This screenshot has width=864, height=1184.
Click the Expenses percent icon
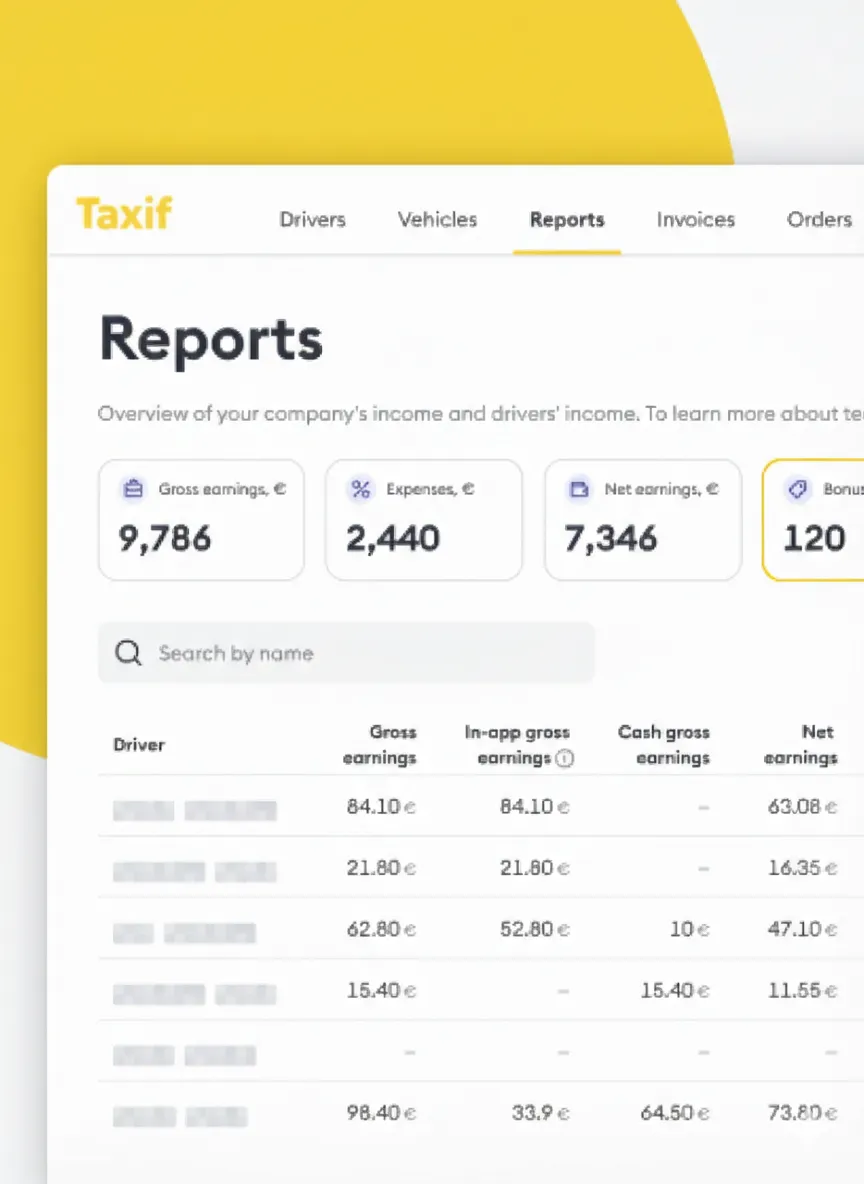click(x=360, y=490)
